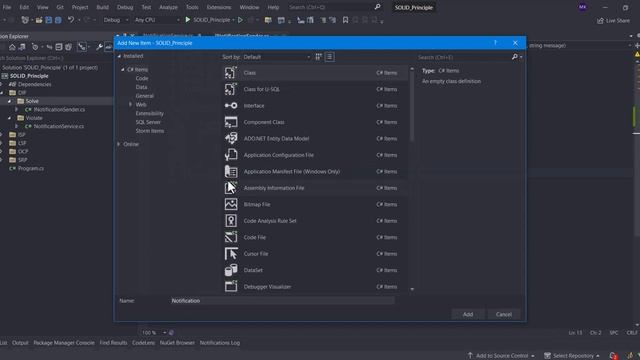640x360 pixels.
Task: Open the Debug menu
Action: 125,7
